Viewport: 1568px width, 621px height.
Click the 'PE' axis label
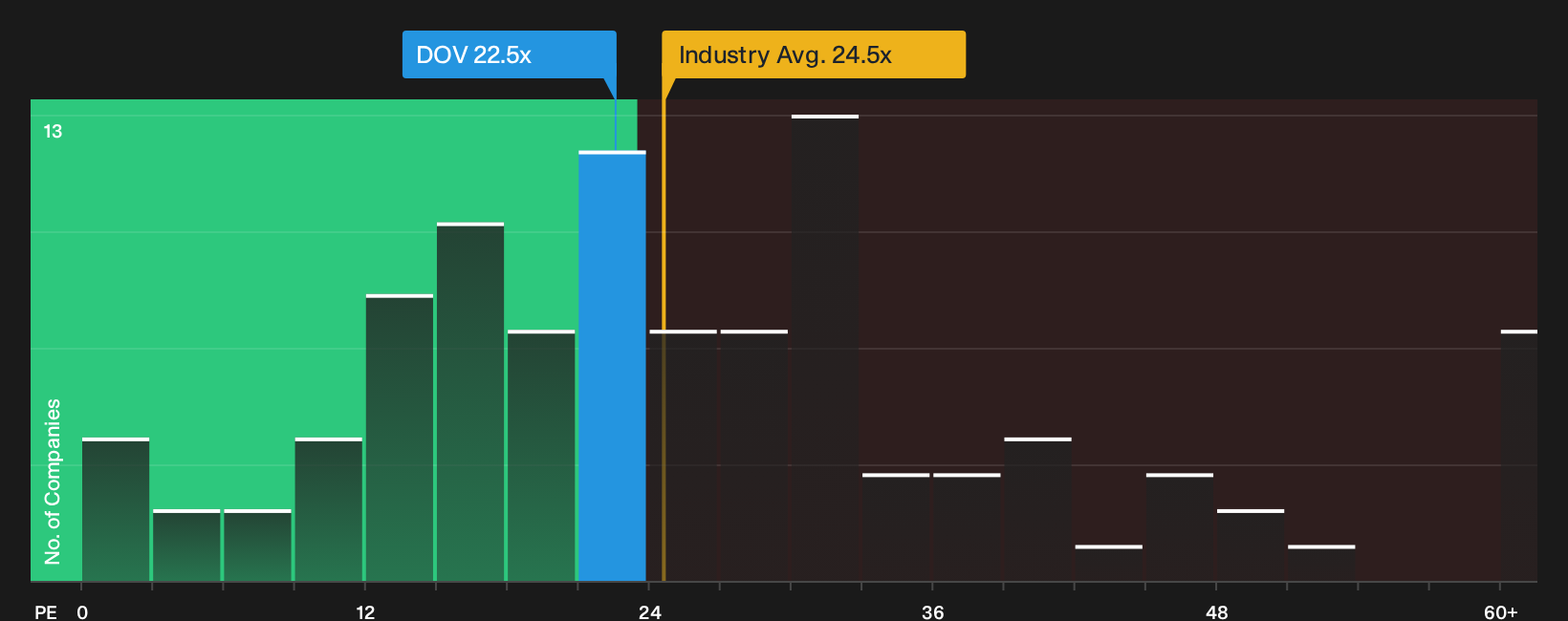click(46, 612)
